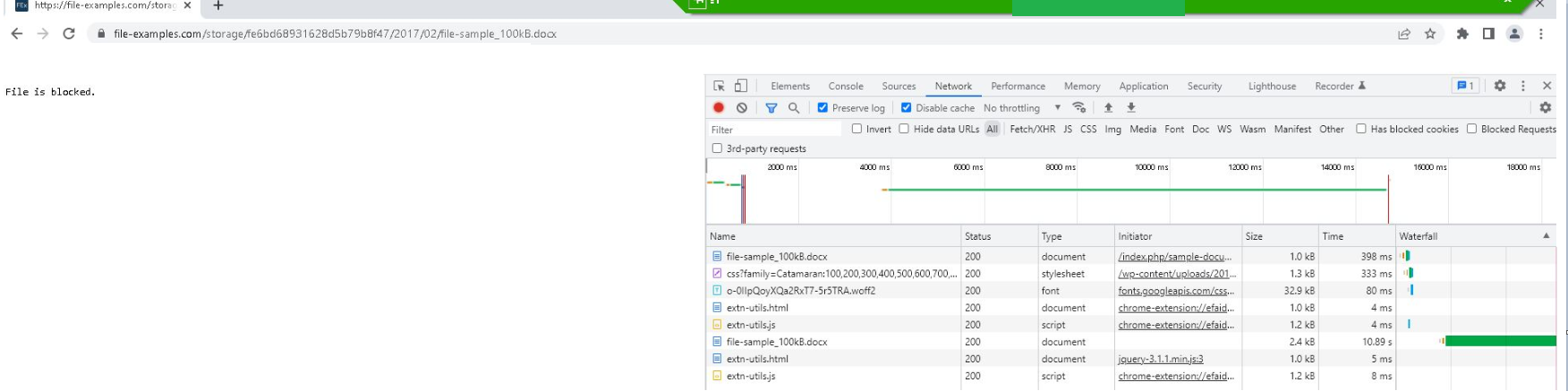Screen dimensions: 1568x391
Task: Open the No throttling dropdown
Action: pos(1021,107)
